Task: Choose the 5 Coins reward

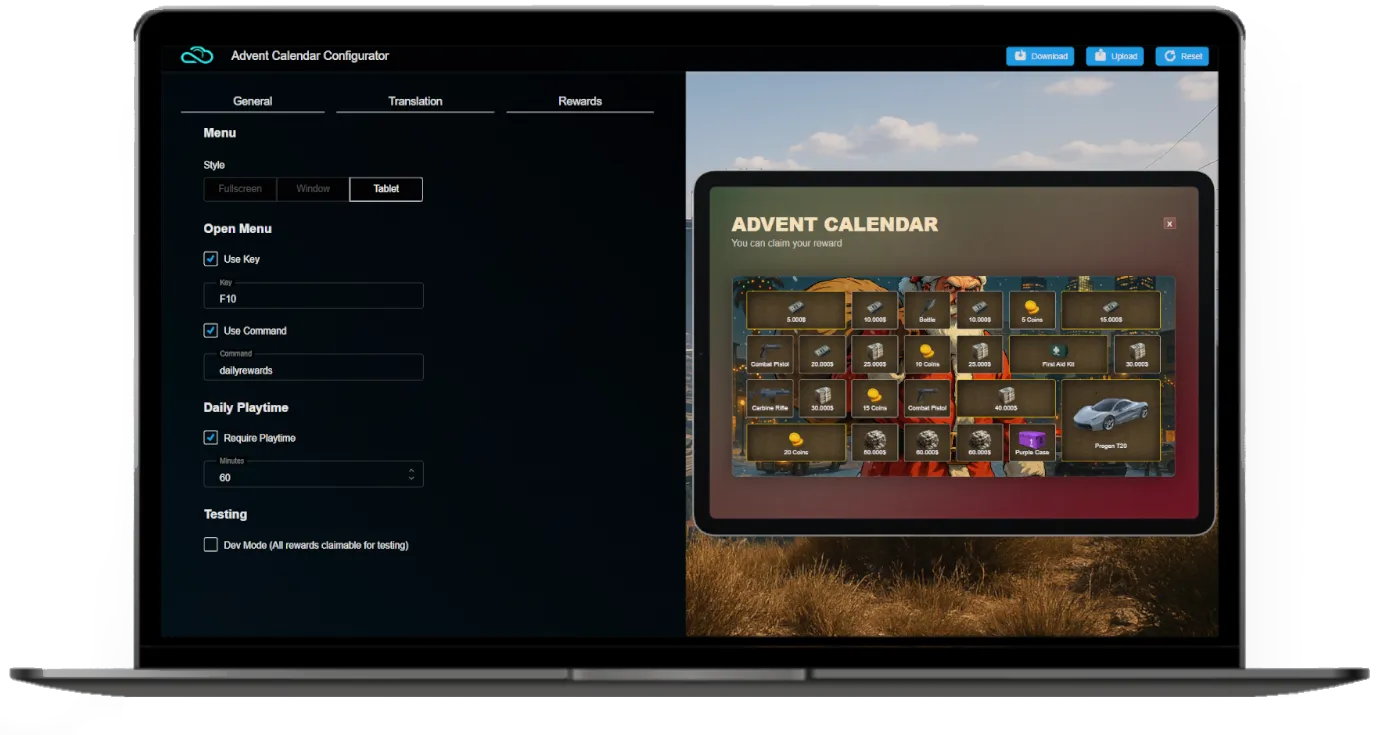Action: click(1032, 309)
